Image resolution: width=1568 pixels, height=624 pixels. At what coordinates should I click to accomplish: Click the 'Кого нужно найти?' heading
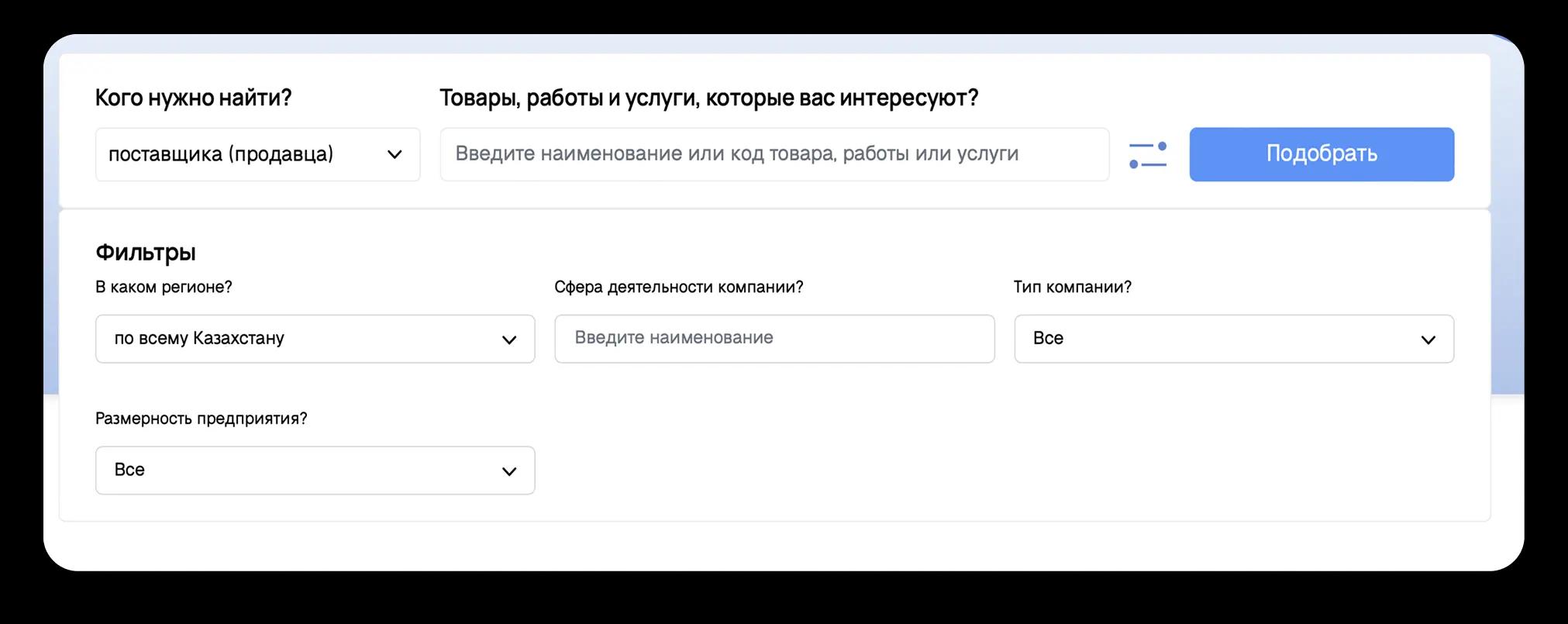tap(193, 98)
